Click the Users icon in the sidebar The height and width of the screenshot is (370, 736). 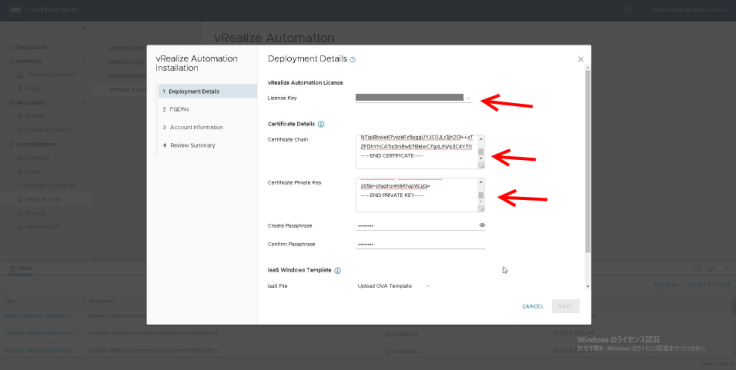tap(20, 172)
